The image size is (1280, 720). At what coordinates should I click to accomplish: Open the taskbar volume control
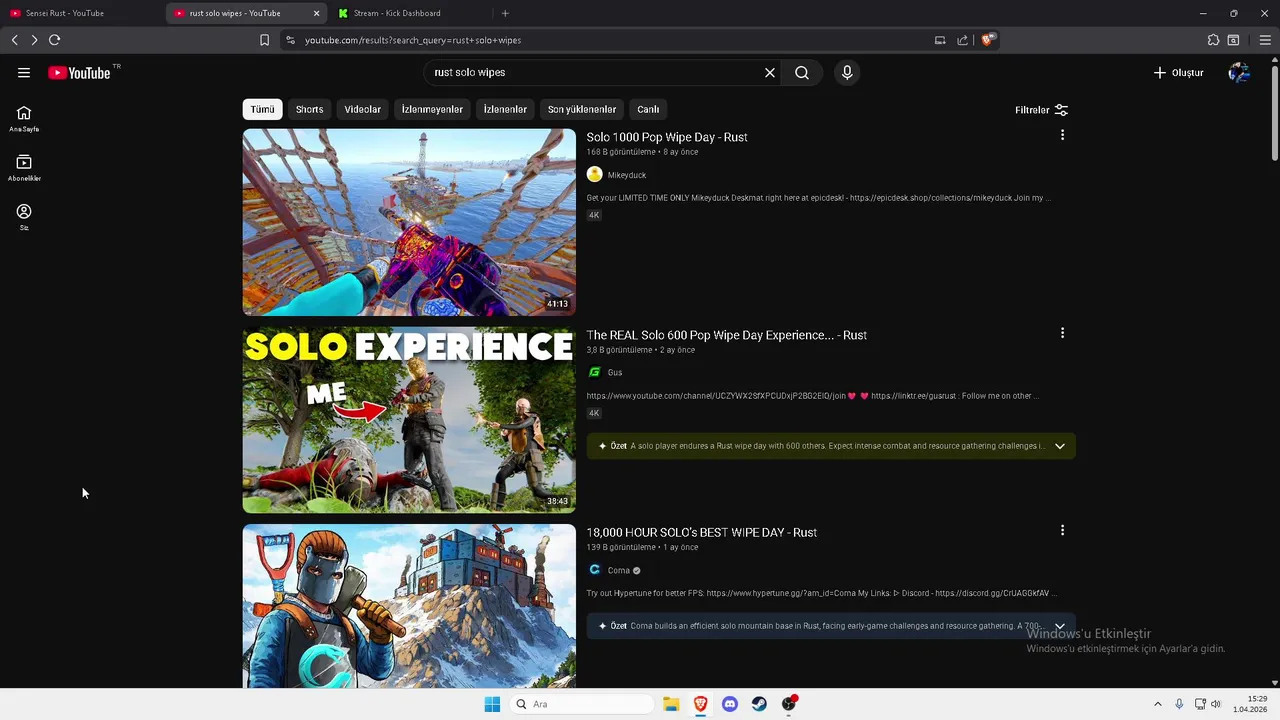1216,704
